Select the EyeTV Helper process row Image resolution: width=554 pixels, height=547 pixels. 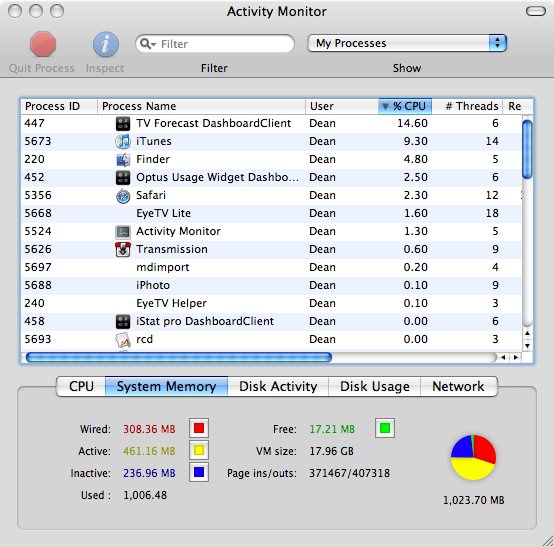[x=271, y=304]
